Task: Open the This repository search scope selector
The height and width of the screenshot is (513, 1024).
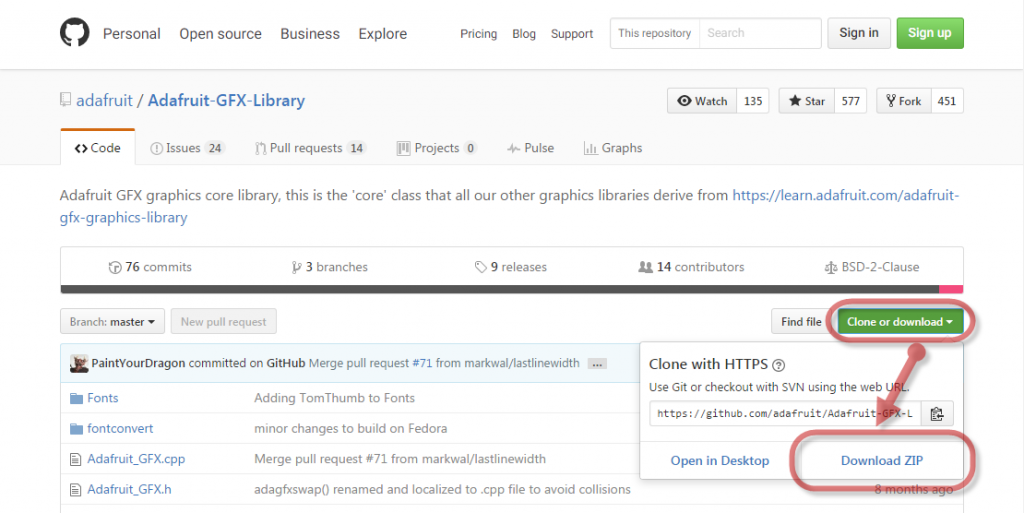Action: click(654, 33)
